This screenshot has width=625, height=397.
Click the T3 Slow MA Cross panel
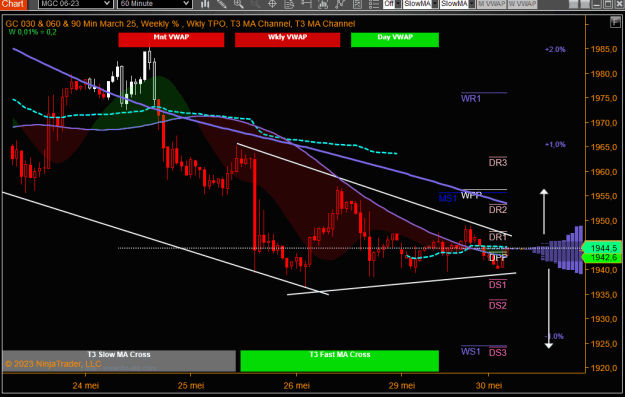pyautogui.click(x=119, y=360)
